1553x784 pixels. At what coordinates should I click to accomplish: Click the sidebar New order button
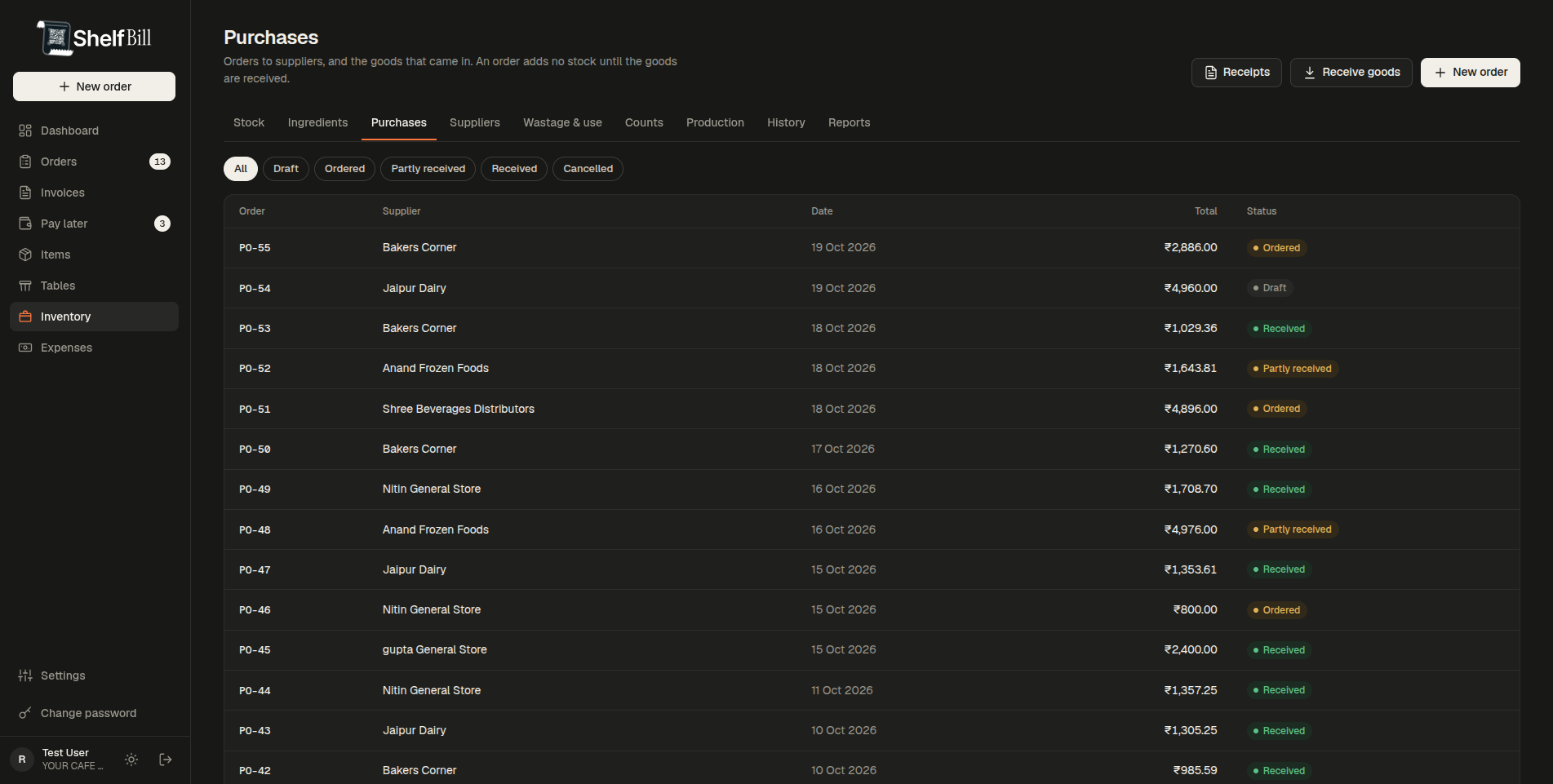pyautogui.click(x=94, y=86)
